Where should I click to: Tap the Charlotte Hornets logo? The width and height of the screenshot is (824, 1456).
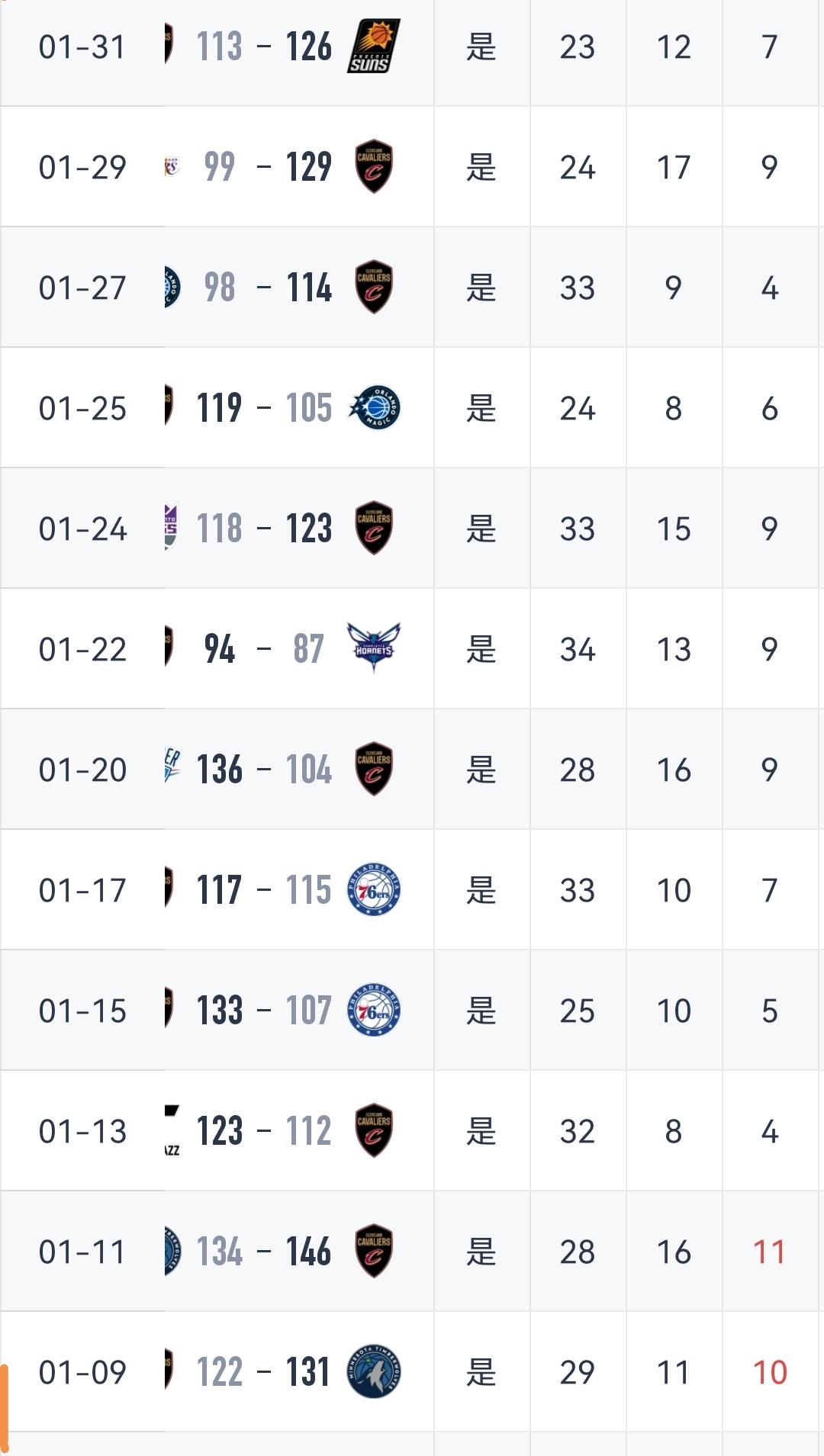tap(374, 648)
